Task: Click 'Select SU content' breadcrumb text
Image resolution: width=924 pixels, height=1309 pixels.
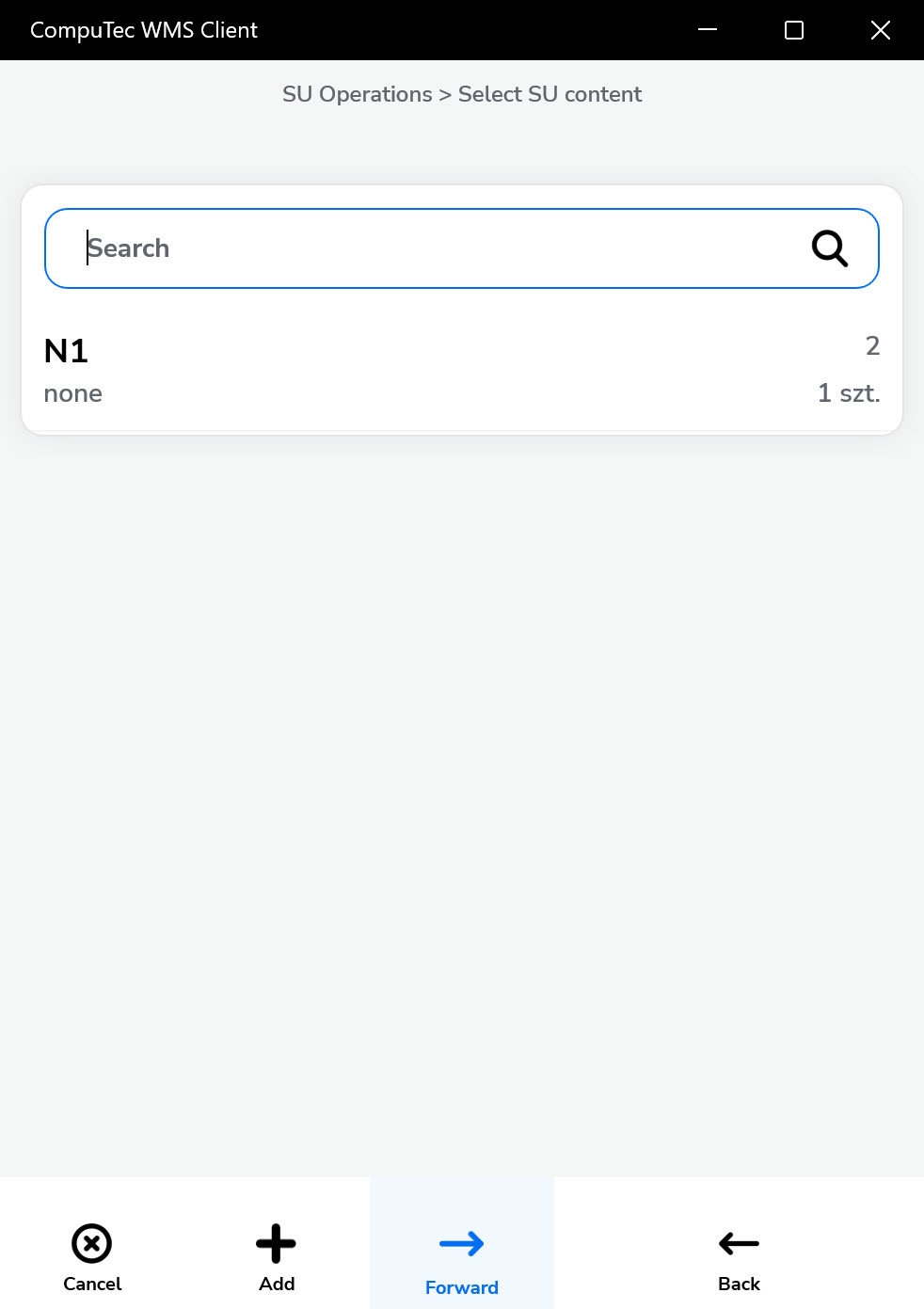Action: 550,94
